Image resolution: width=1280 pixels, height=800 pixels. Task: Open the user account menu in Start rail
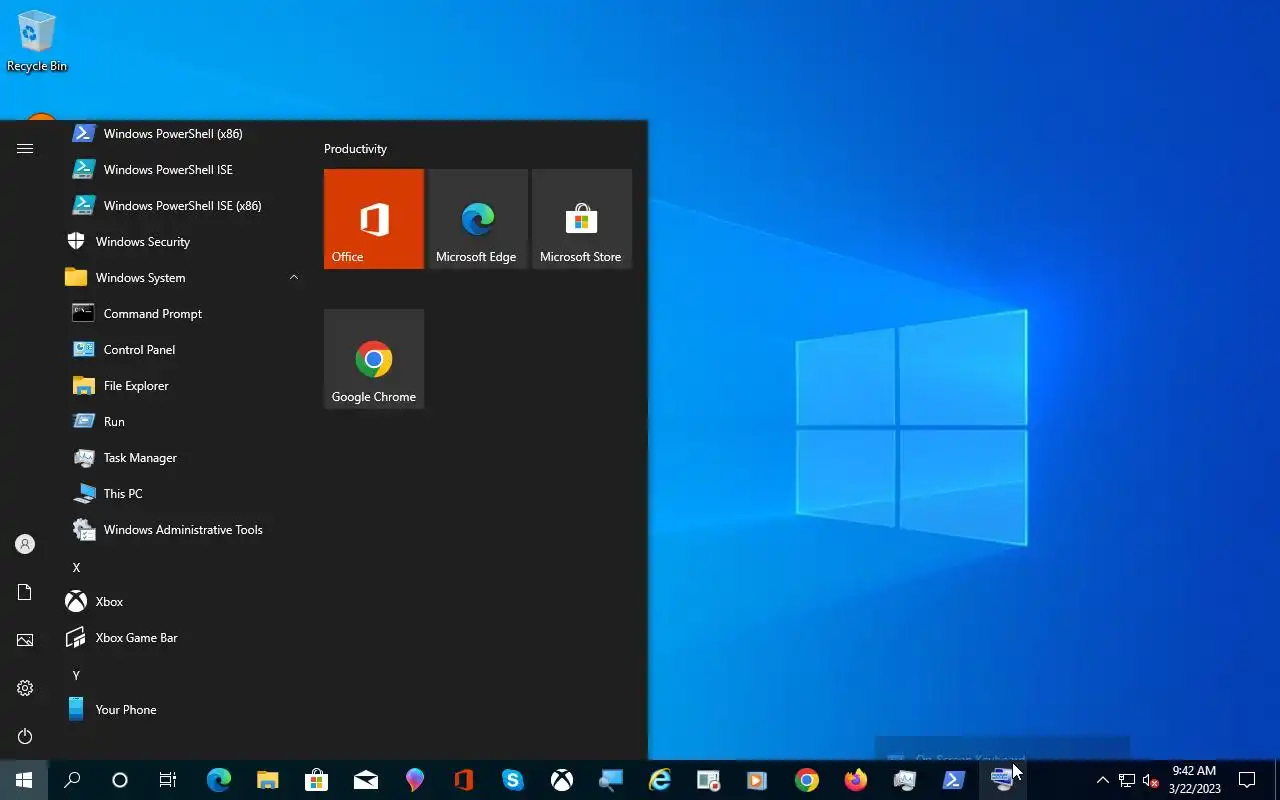point(25,544)
